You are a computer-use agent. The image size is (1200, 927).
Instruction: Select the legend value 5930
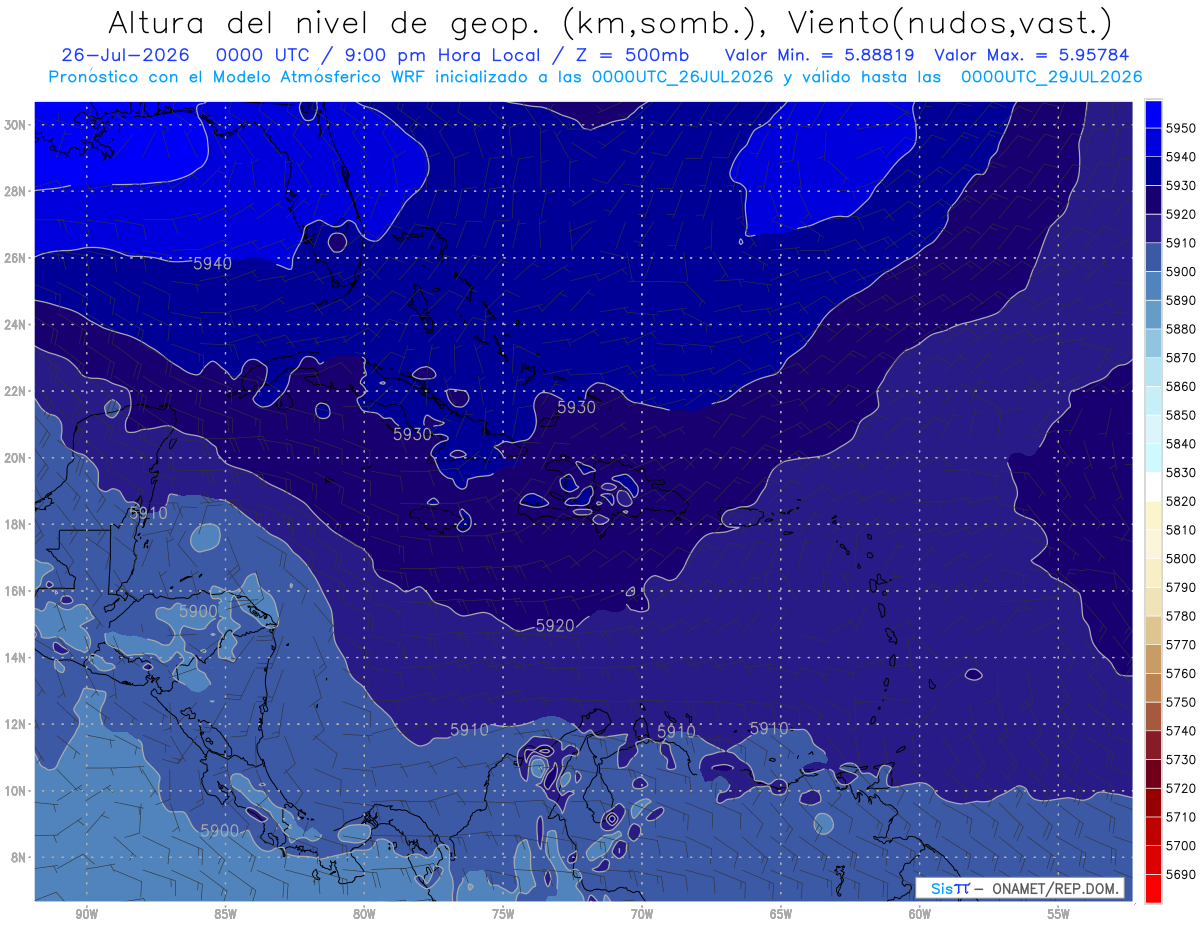[x=1181, y=185]
